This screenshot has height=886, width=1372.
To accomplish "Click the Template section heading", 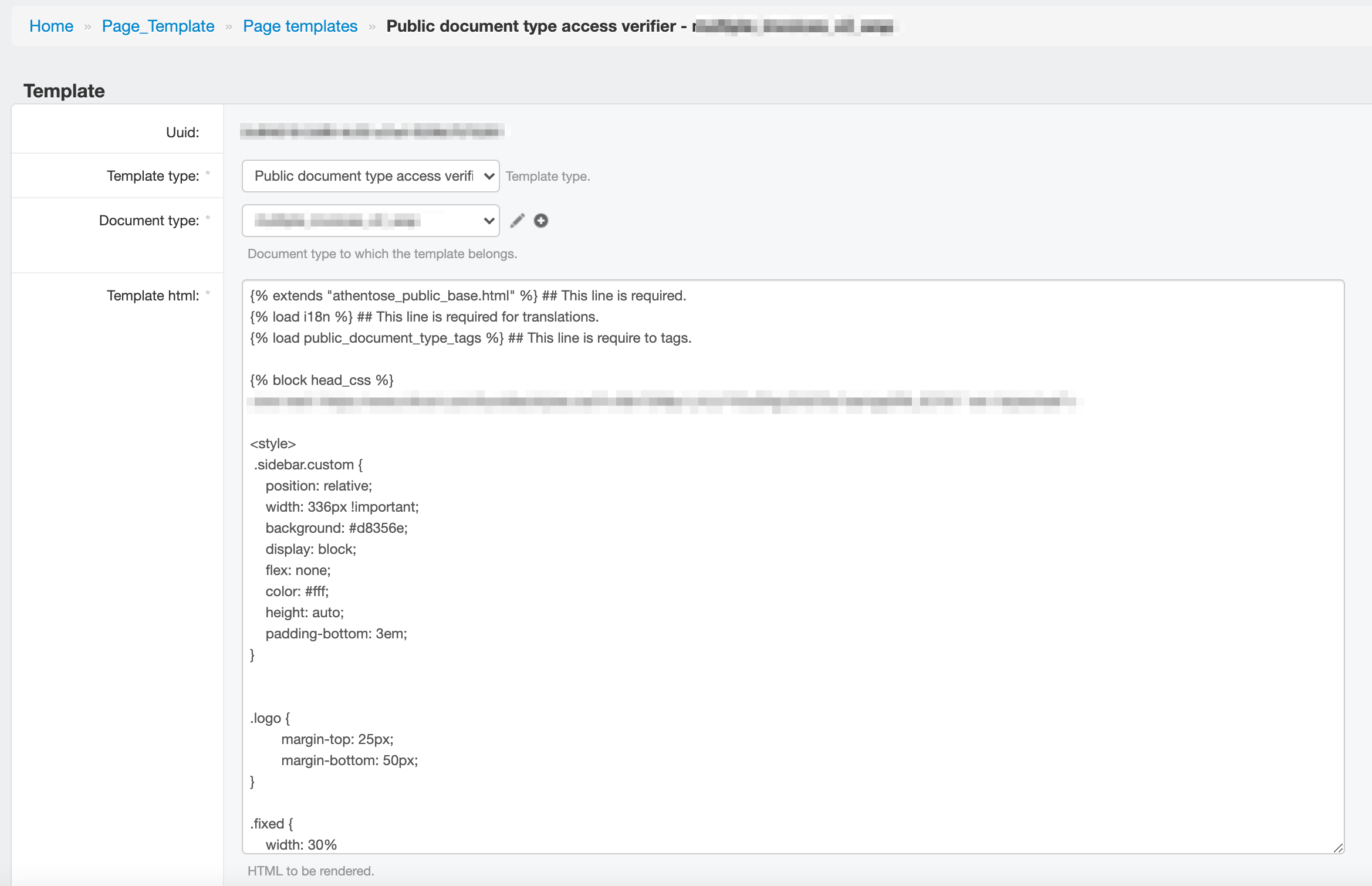I will pos(63,90).
